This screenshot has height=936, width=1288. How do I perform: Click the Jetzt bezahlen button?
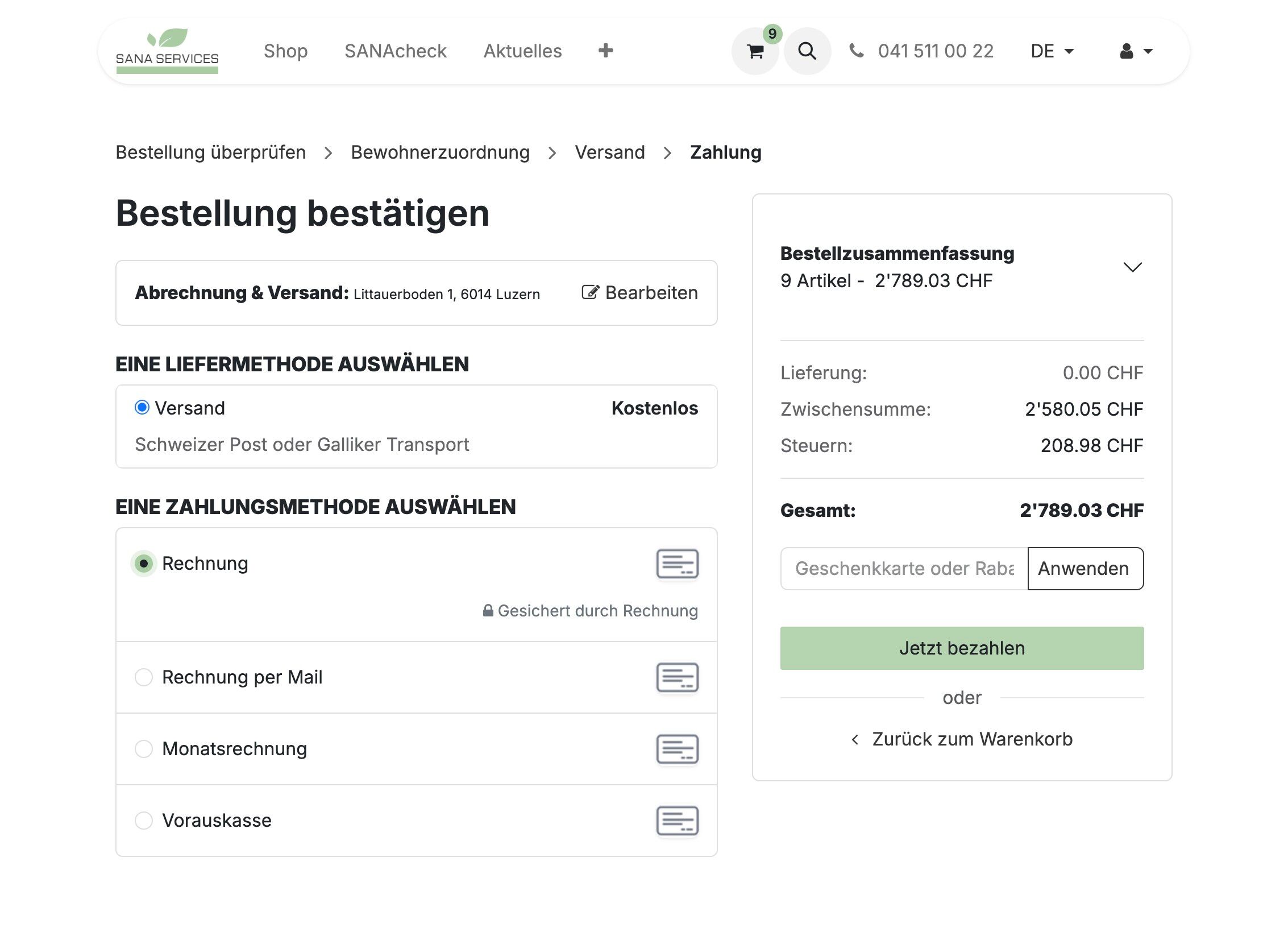pyautogui.click(x=962, y=648)
